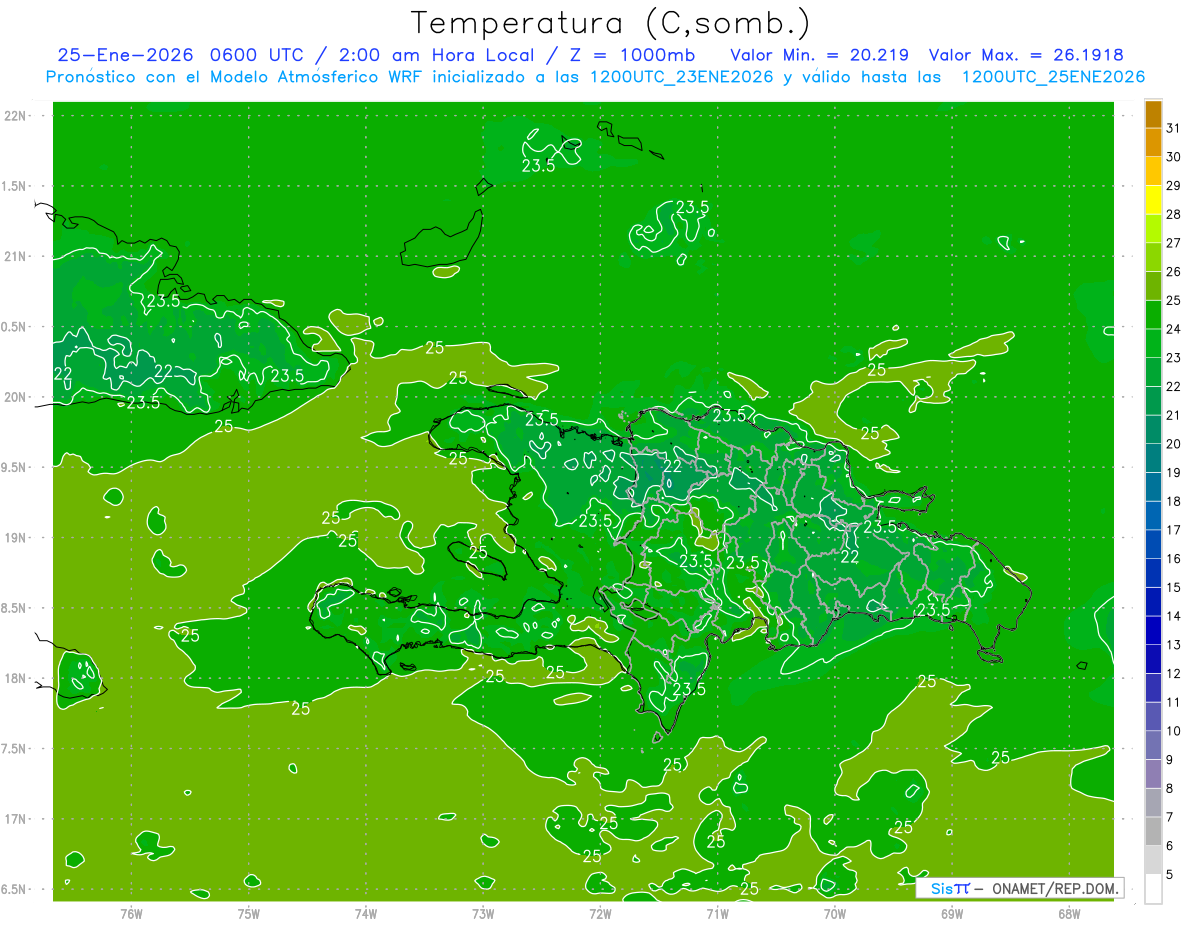Pick the orange swatch between 30 and 31
The image size is (1200, 927).
click(1153, 143)
